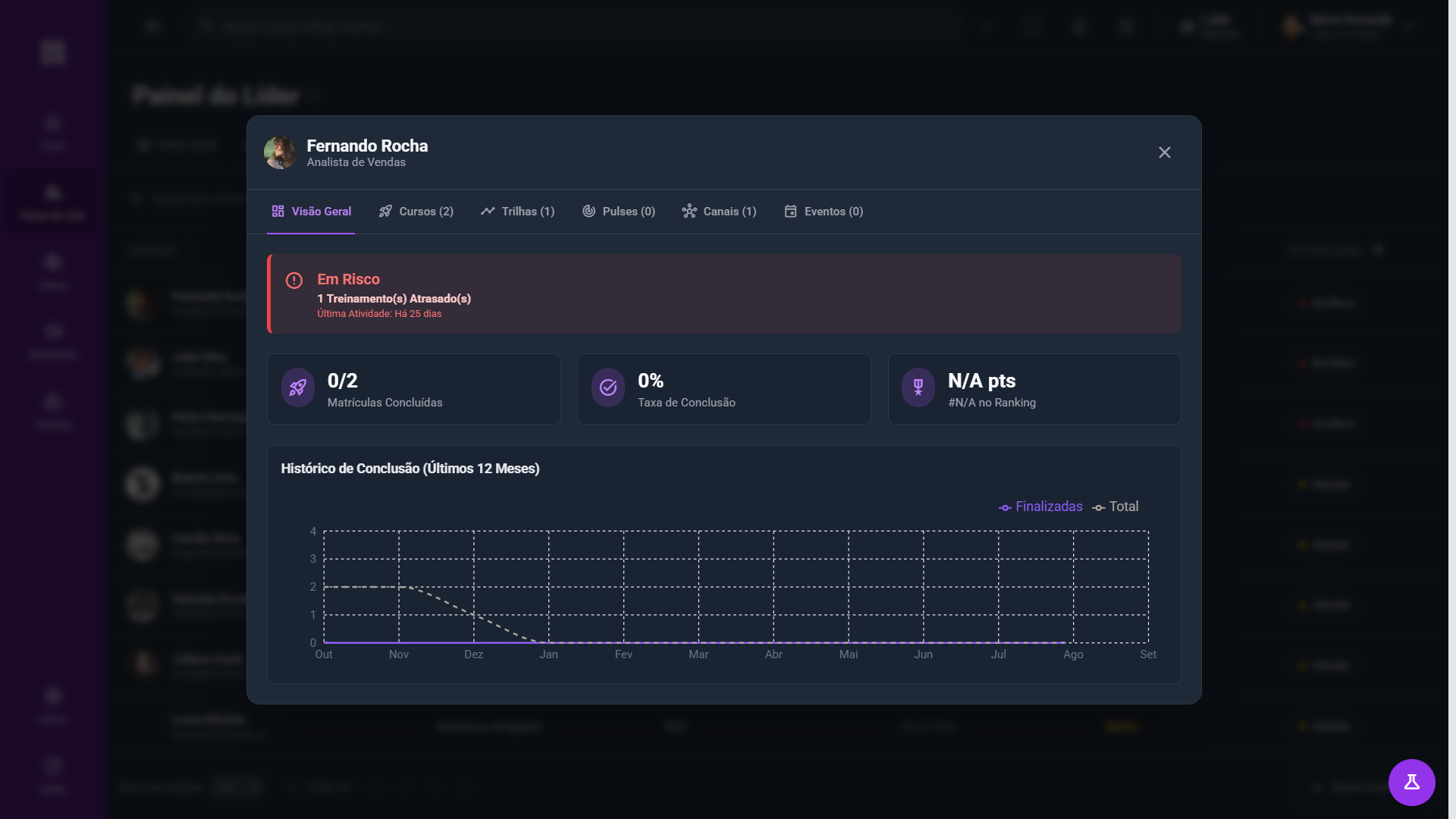
Task: Click the rocket icon beside Matrículas Concluídas
Action: [x=298, y=388]
